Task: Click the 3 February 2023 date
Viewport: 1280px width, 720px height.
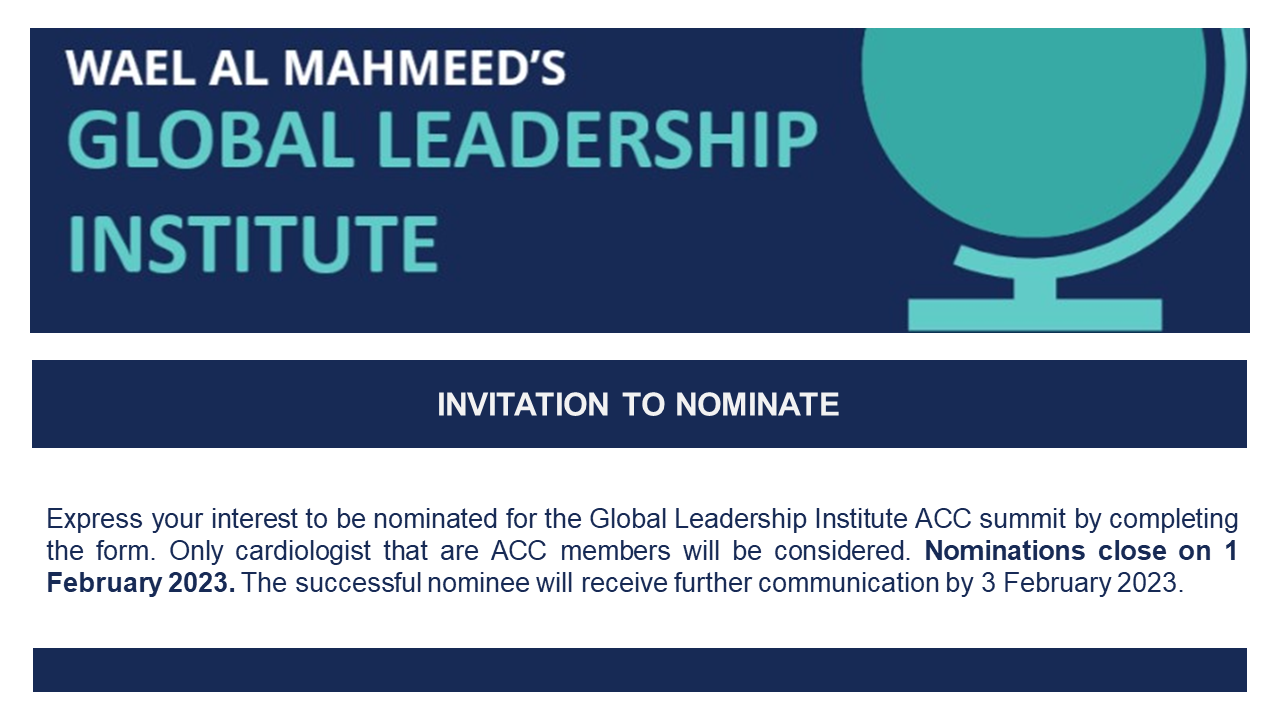Action: [1078, 584]
